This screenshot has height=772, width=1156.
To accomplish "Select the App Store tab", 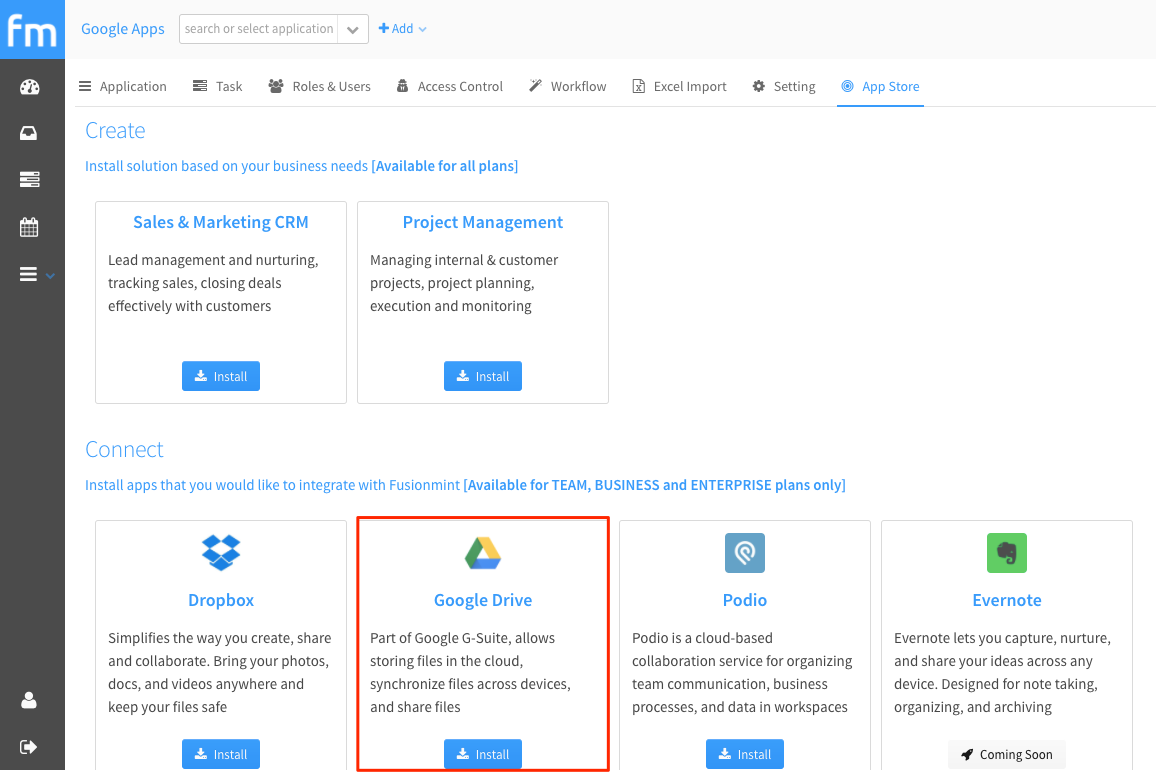I will 880,86.
